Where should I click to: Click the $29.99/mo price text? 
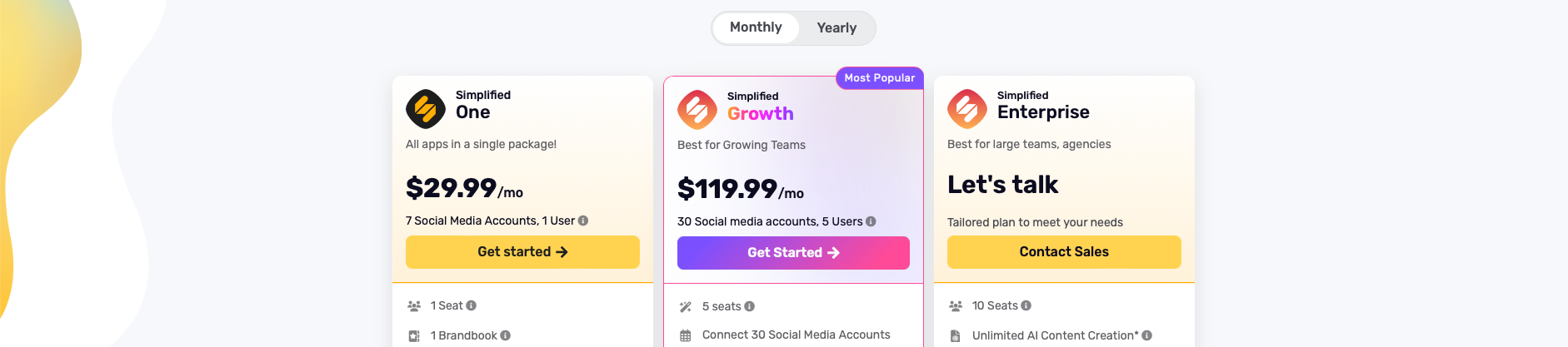coord(464,188)
